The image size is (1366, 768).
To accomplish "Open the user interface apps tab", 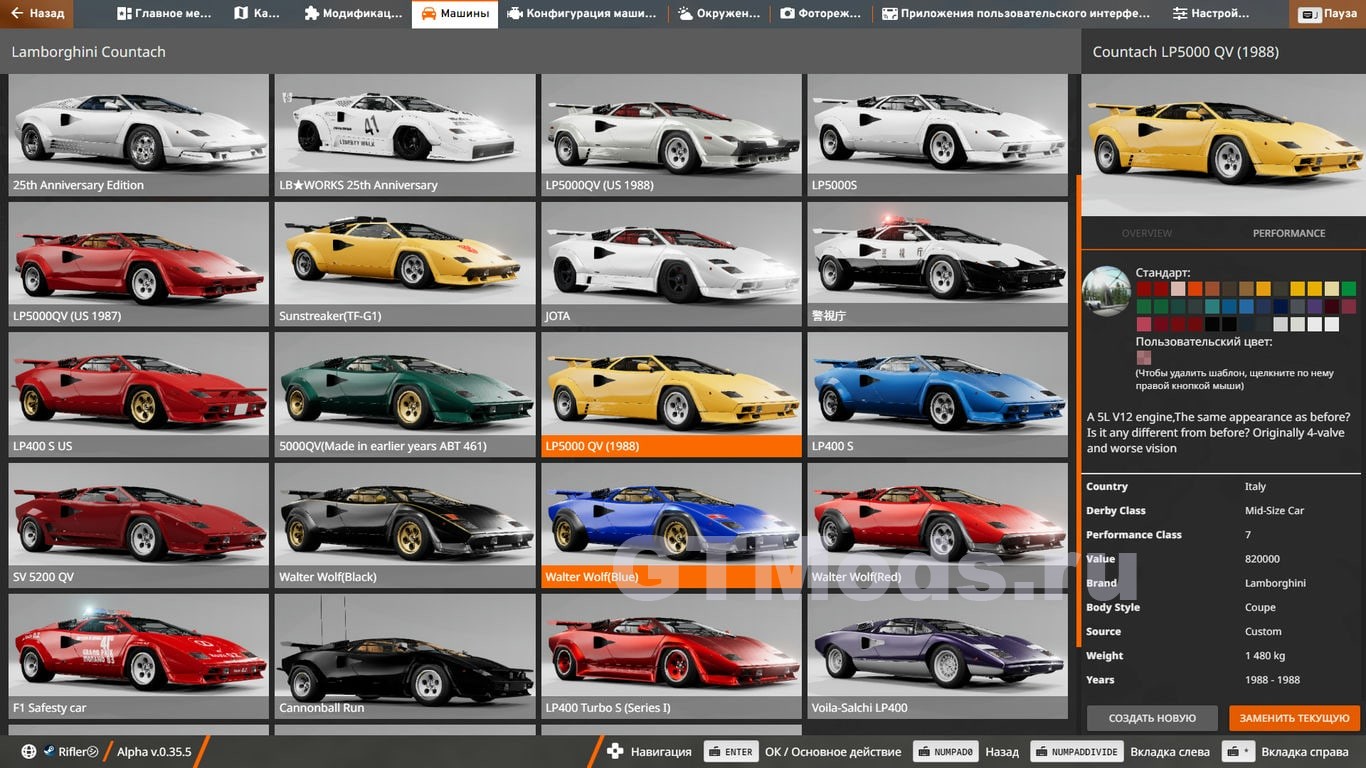I will click(1016, 14).
